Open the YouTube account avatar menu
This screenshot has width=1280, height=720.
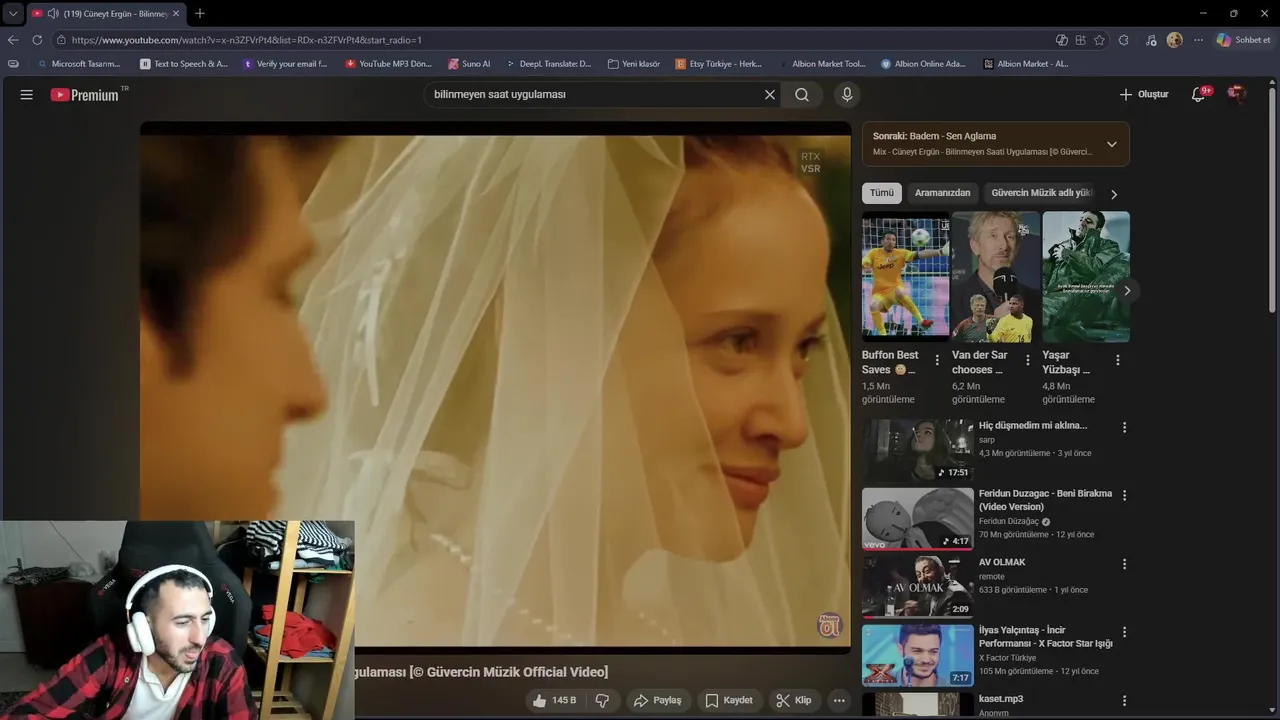click(x=1237, y=94)
